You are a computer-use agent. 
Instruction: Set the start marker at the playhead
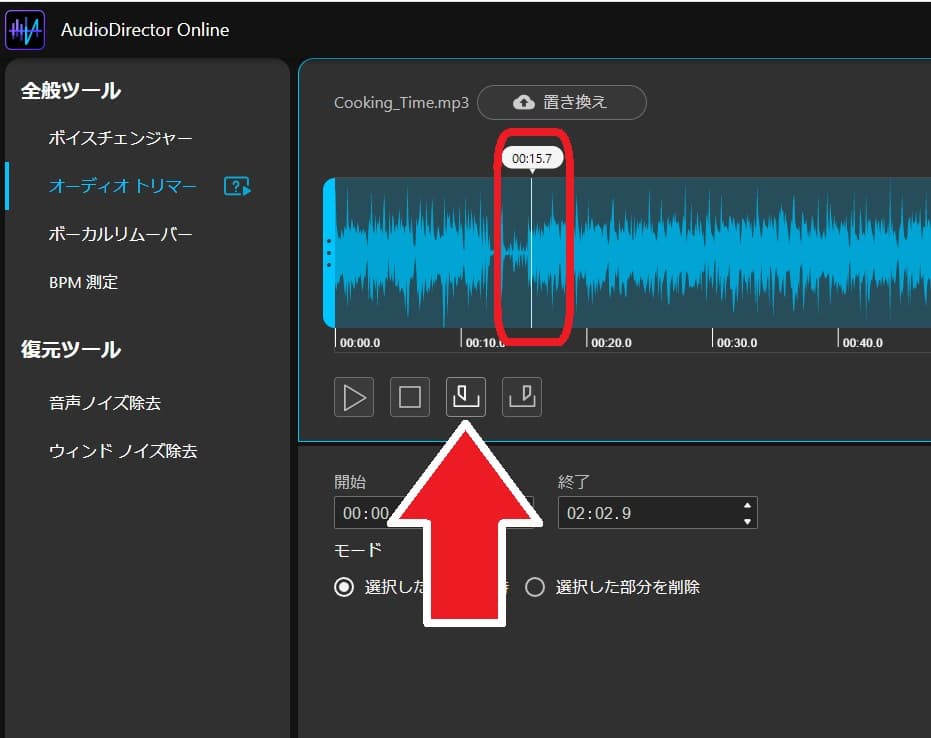[466, 397]
